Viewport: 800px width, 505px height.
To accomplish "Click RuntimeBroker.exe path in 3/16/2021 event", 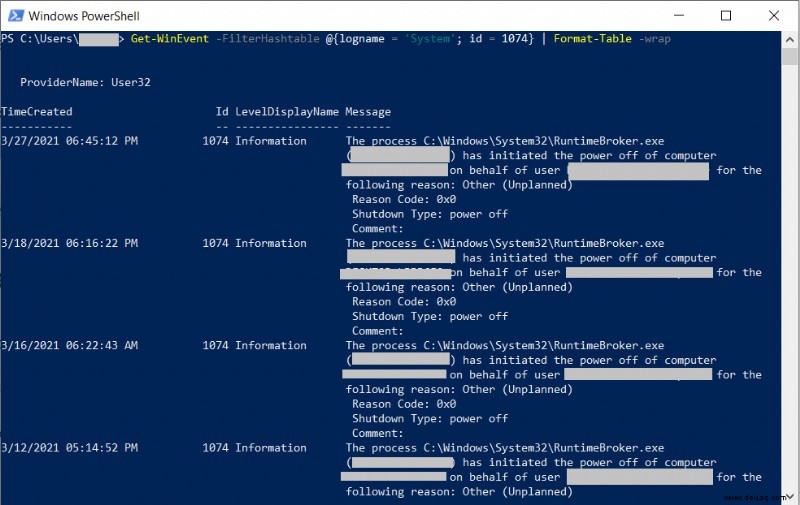I will [544, 345].
